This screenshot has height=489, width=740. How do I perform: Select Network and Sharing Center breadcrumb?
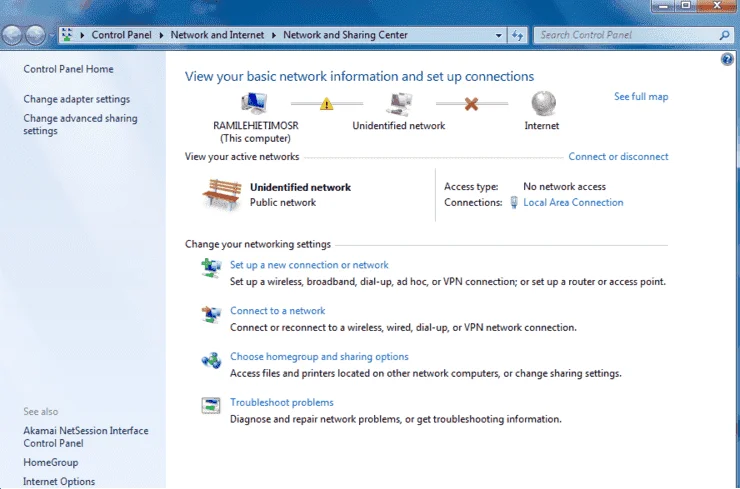[x=345, y=35]
